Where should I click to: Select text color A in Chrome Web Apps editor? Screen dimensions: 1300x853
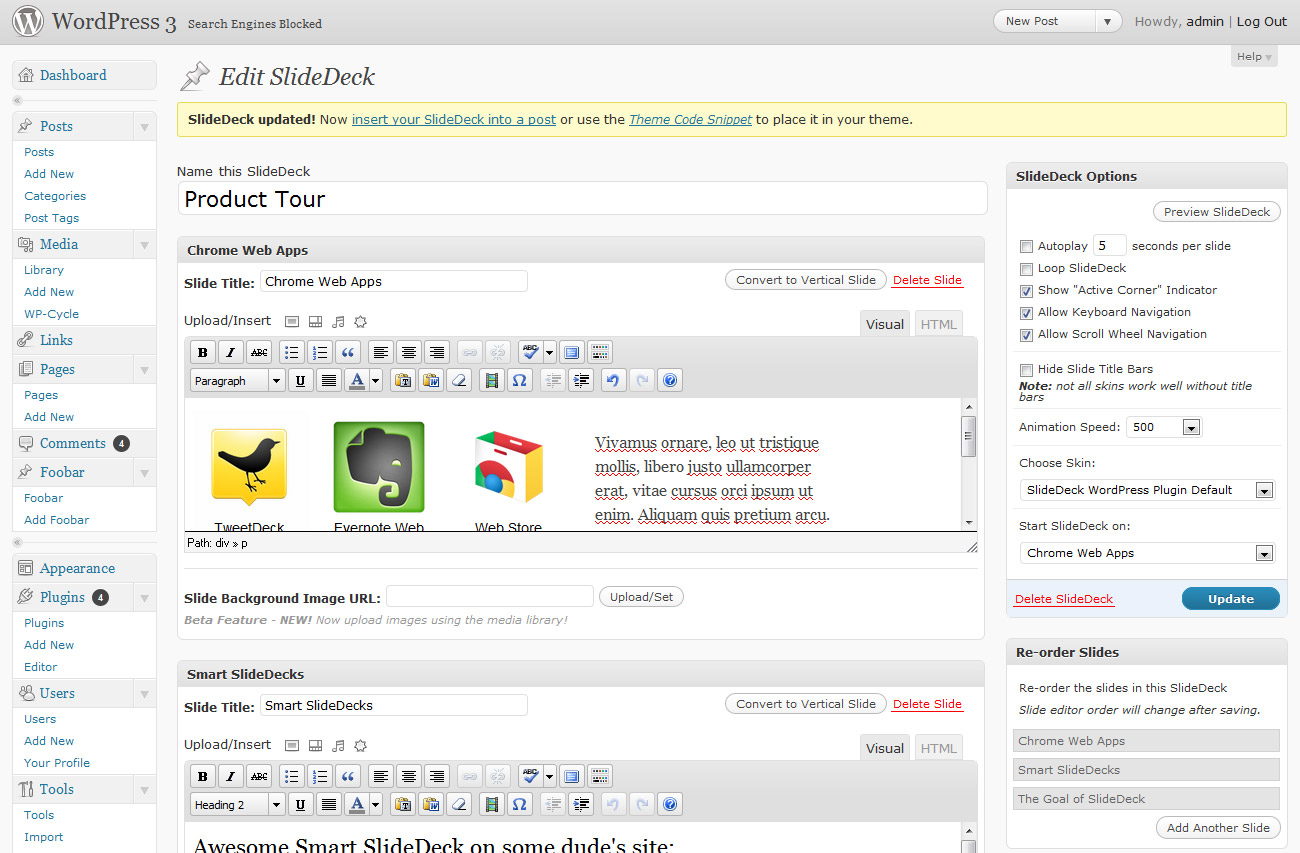tap(357, 381)
